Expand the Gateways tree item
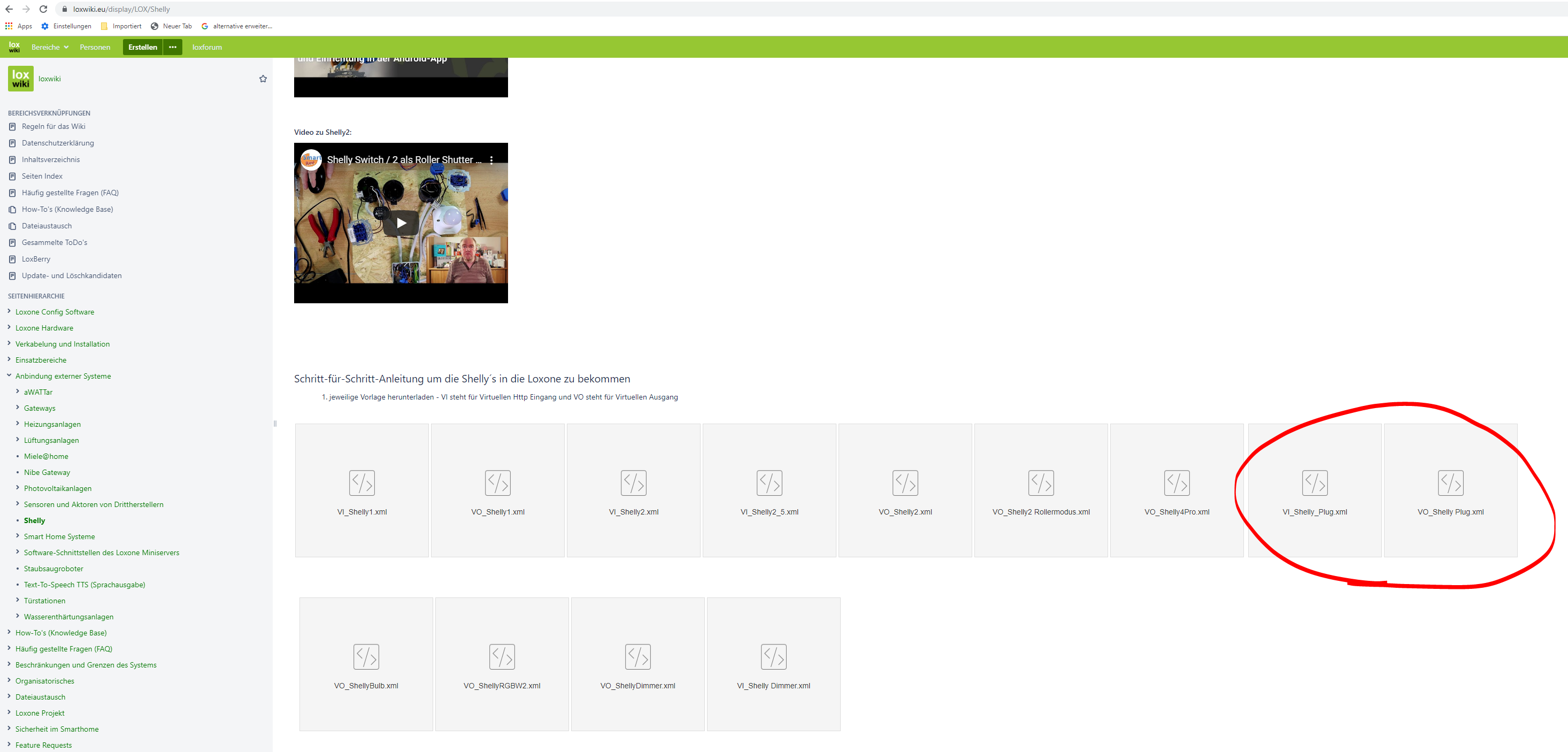This screenshot has height=752, width=1568. point(18,408)
